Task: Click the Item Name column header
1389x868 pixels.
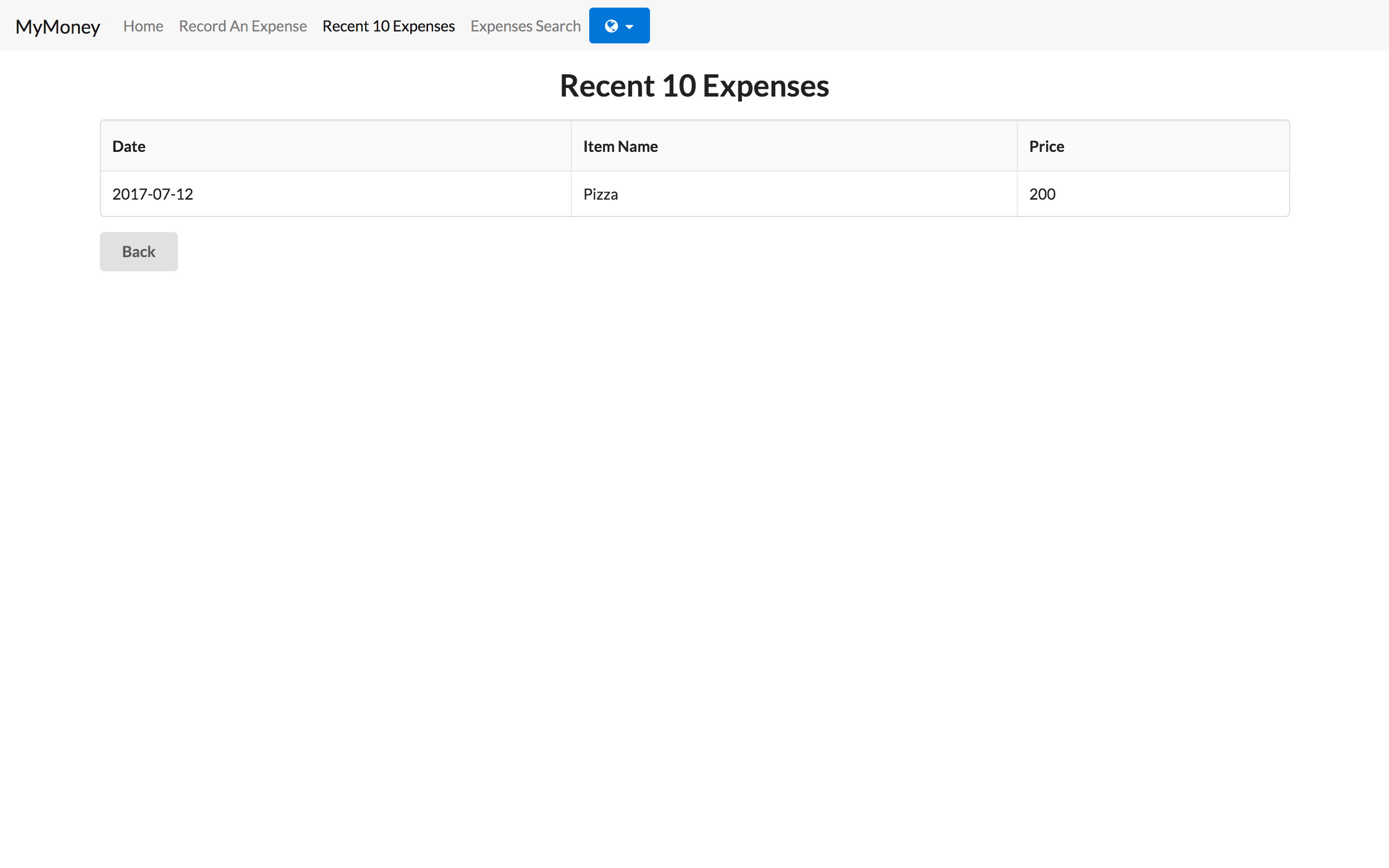Action: tap(620, 146)
